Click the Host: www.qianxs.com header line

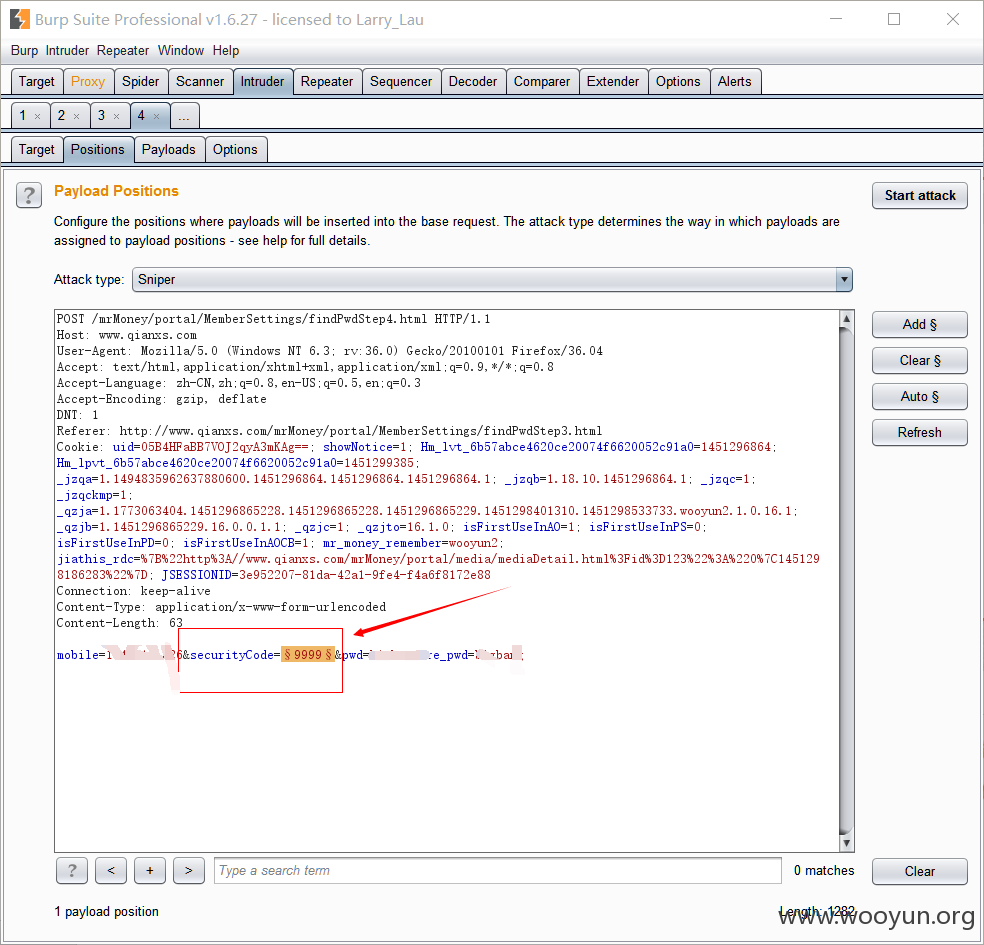[127, 335]
